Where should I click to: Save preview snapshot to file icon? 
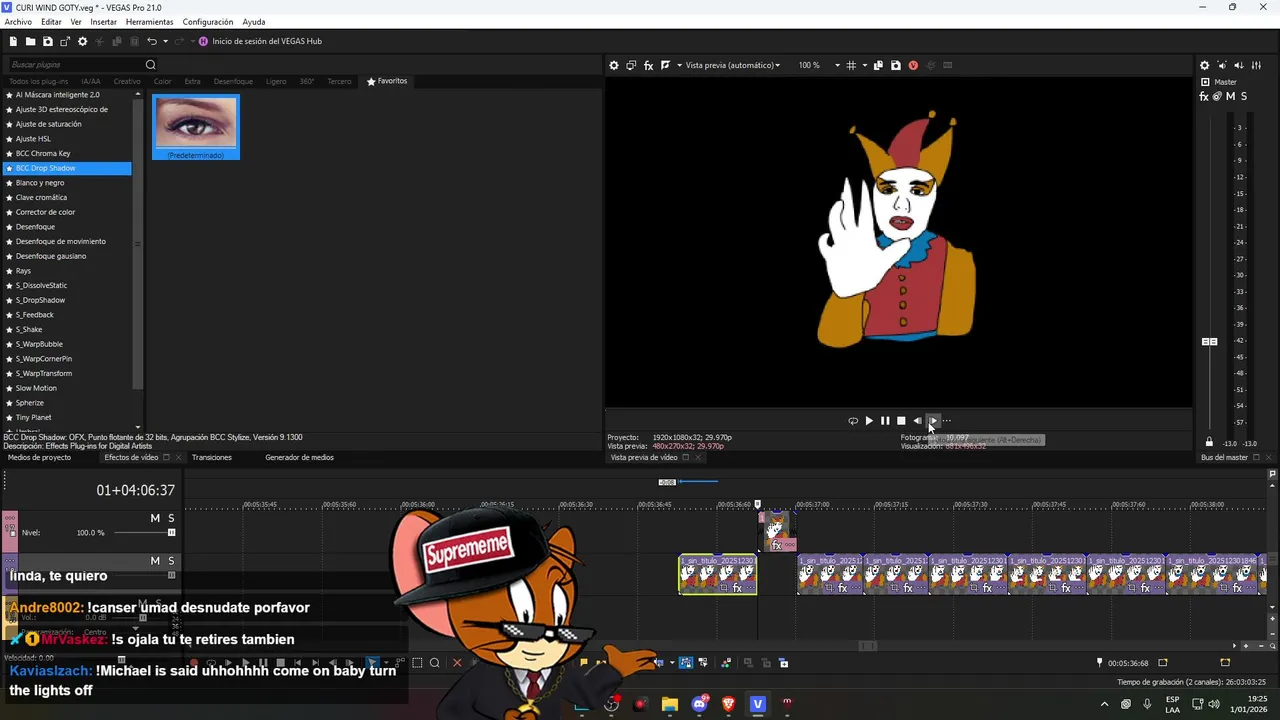click(x=895, y=65)
